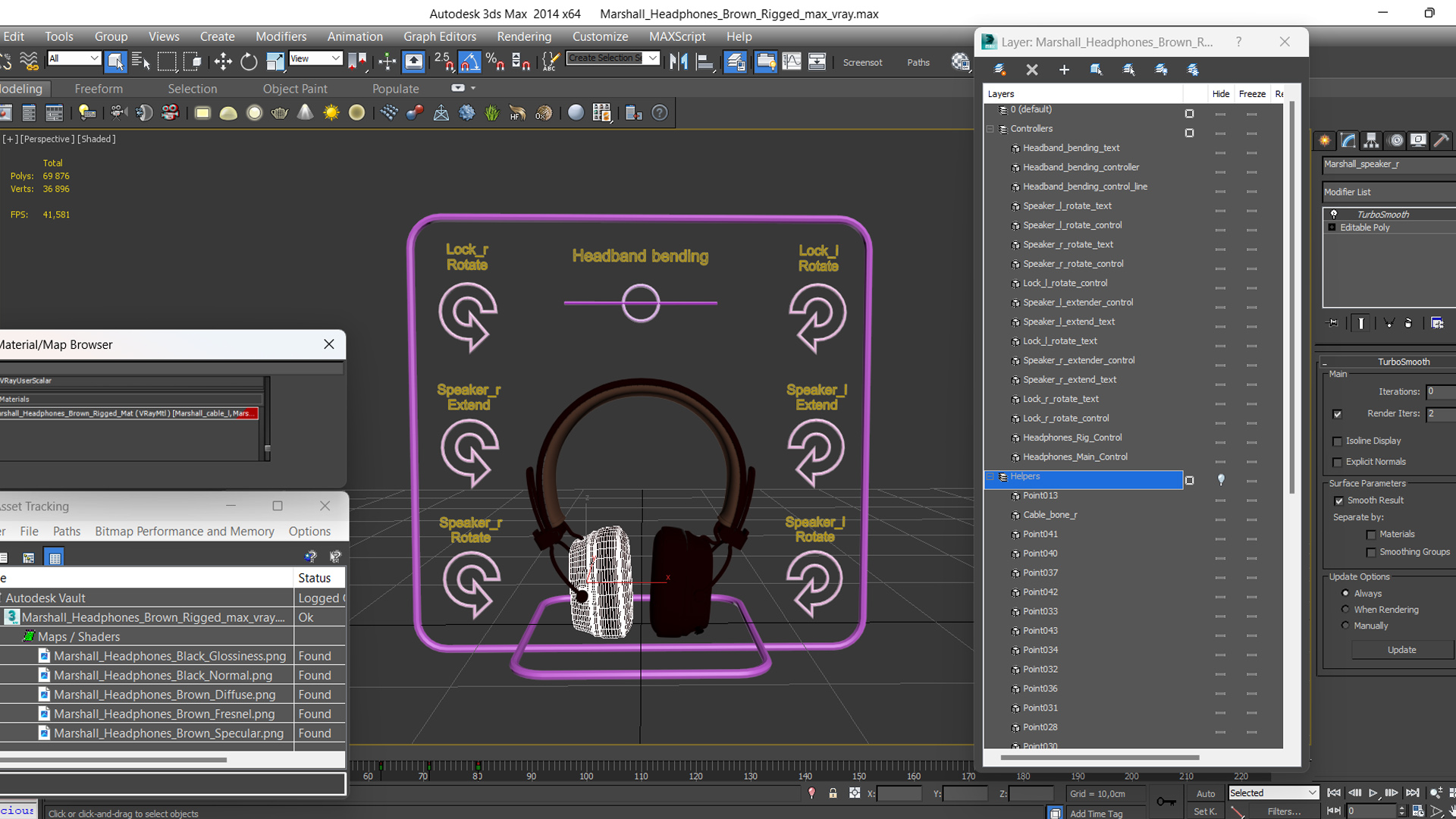This screenshot has height=819, width=1456.
Task: Create new layer in Layer dialog
Action: (x=1000, y=70)
